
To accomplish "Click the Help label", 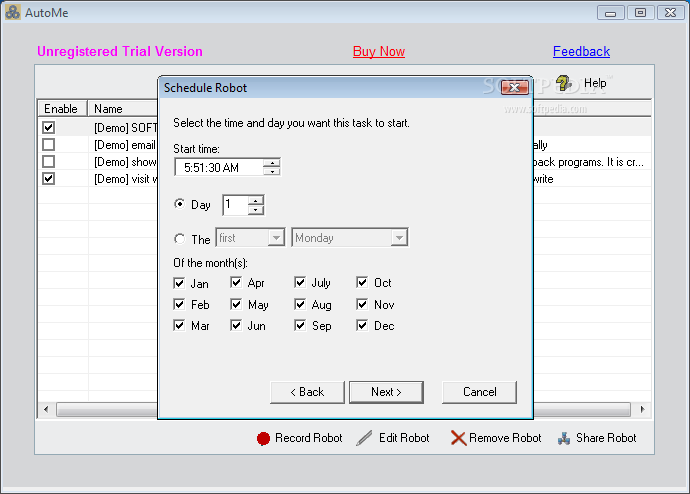I will point(595,83).
